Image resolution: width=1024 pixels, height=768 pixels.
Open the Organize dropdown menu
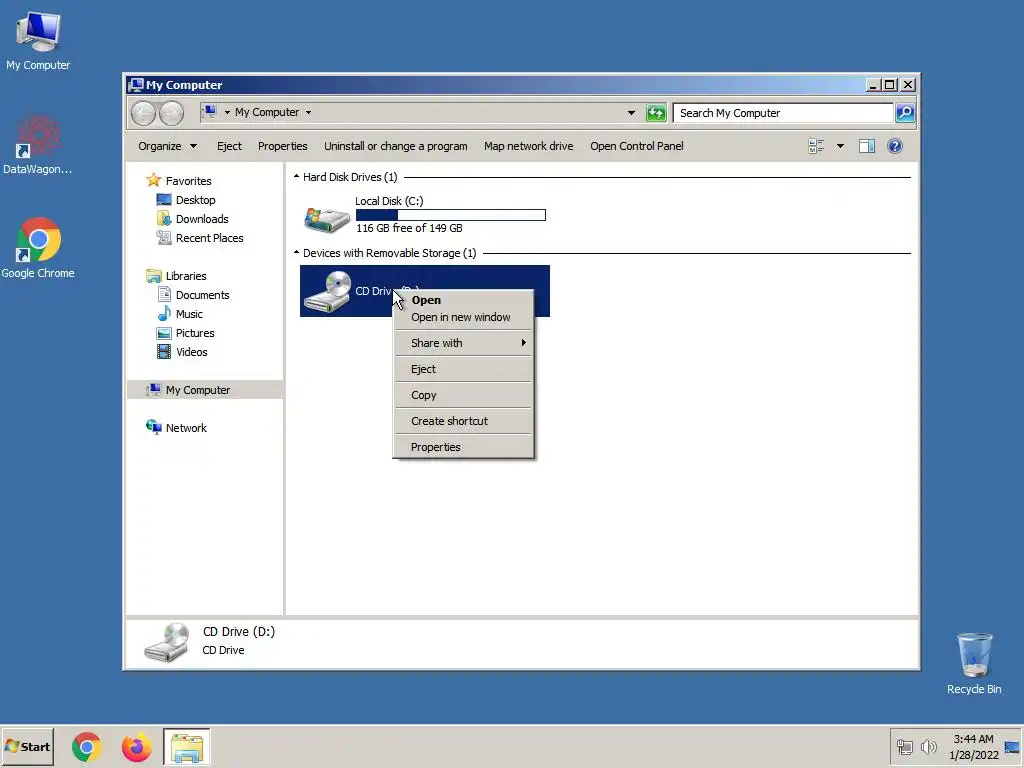point(167,146)
